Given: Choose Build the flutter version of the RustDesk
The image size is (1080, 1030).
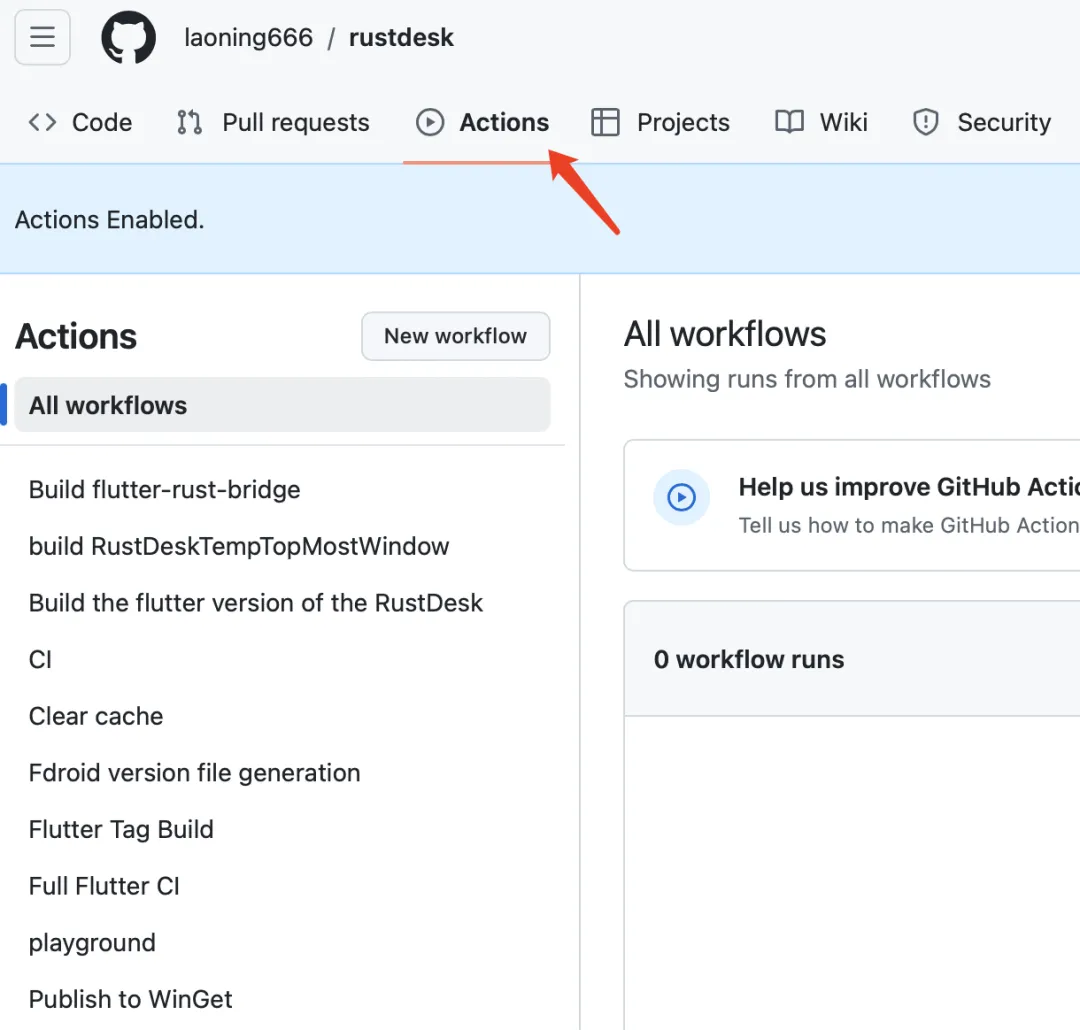Looking at the screenshot, I should [256, 603].
